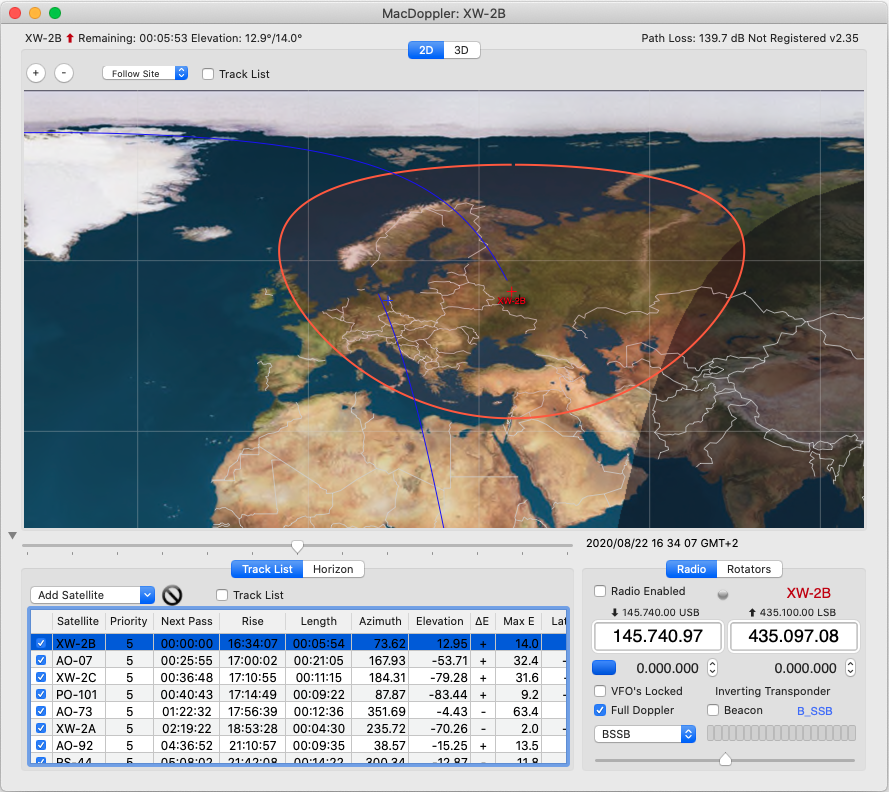This screenshot has width=889, height=792.
Task: Click the red XW-2B label in Radio panel
Action: click(808, 593)
